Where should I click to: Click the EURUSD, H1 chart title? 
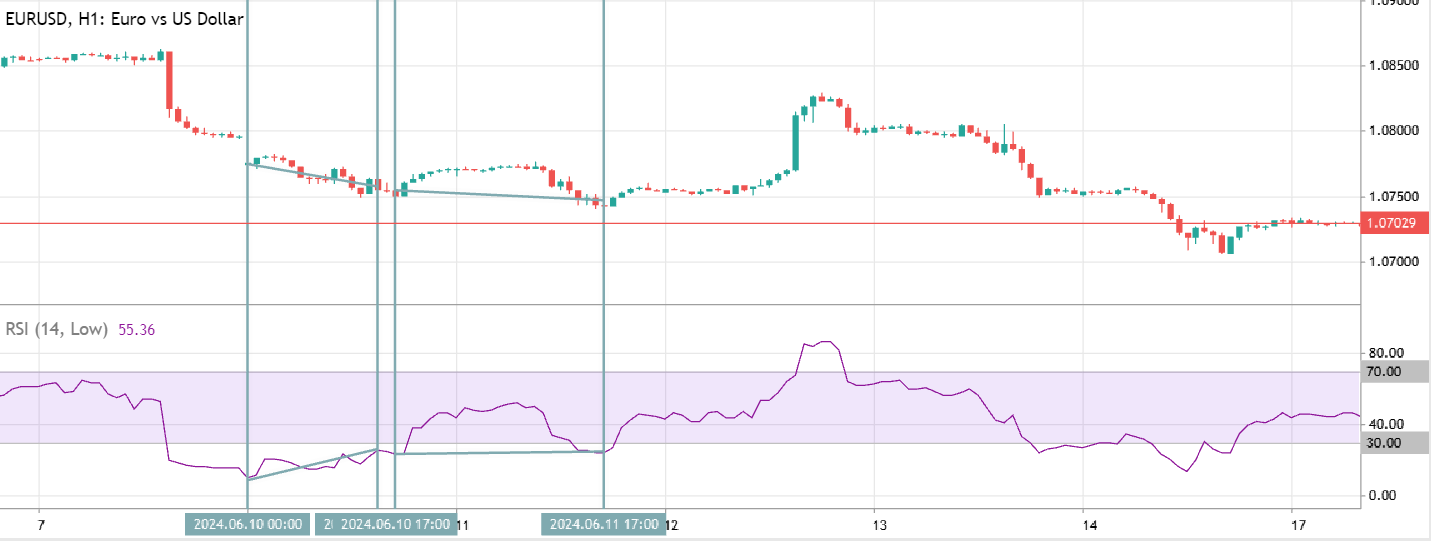click(x=124, y=19)
